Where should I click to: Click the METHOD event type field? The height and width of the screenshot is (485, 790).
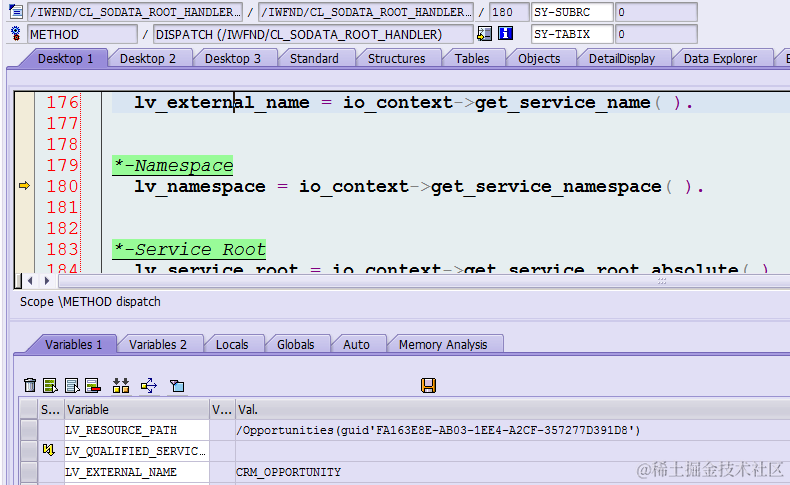82,34
